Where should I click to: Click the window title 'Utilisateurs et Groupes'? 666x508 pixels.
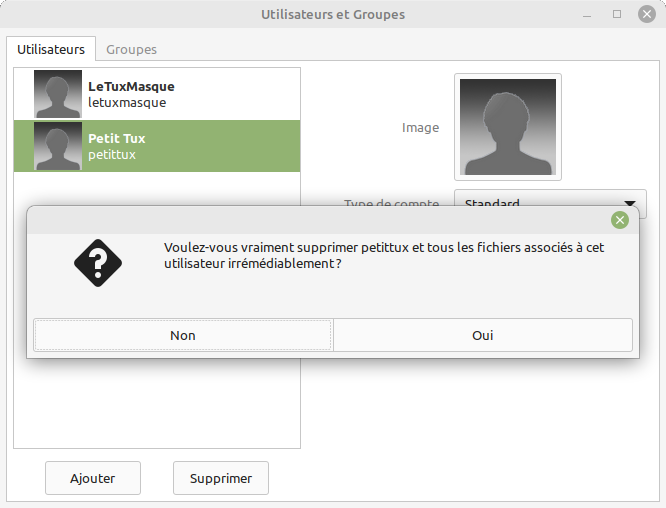point(333,14)
